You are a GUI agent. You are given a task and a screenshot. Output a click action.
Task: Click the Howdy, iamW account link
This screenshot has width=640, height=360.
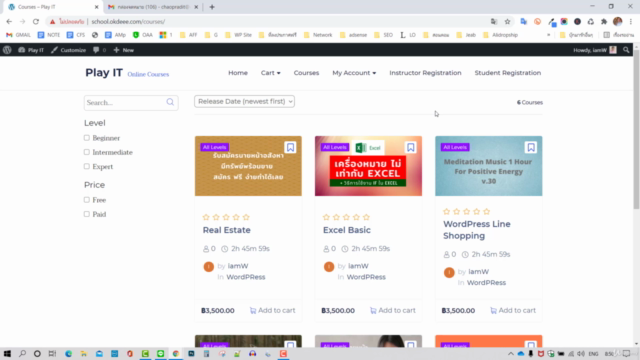click(x=595, y=50)
